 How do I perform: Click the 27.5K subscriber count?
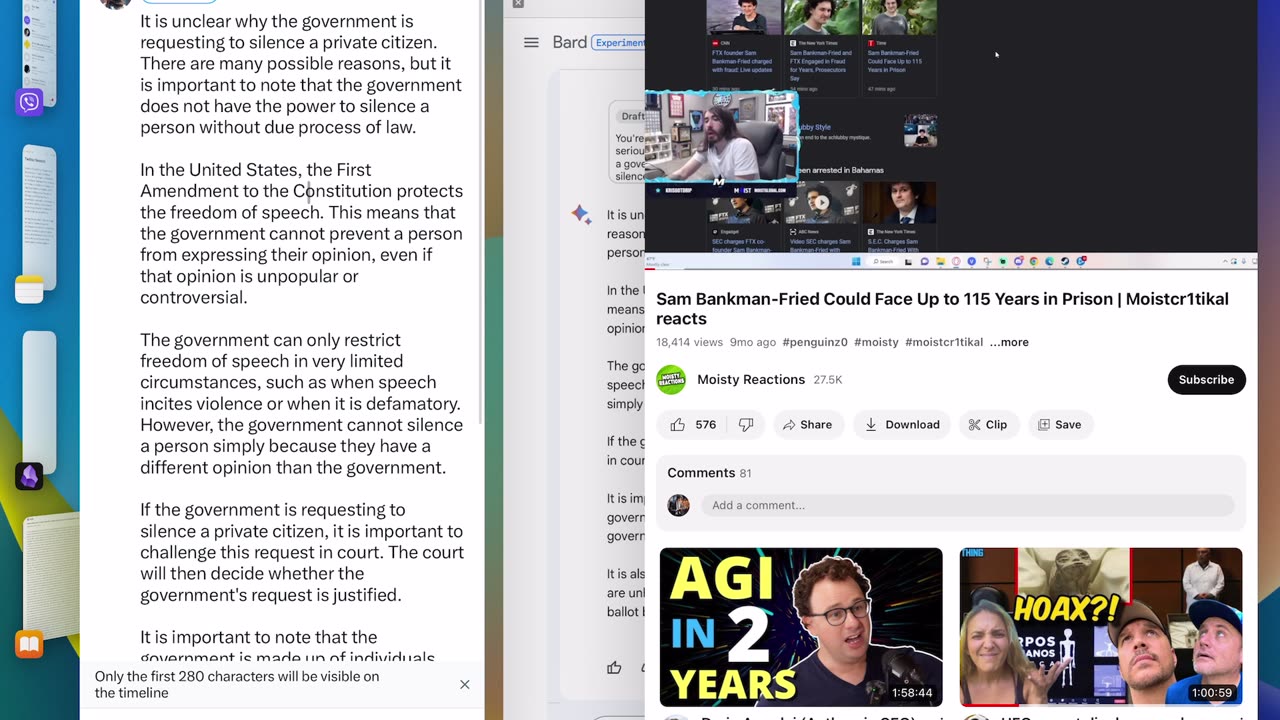[x=828, y=380]
